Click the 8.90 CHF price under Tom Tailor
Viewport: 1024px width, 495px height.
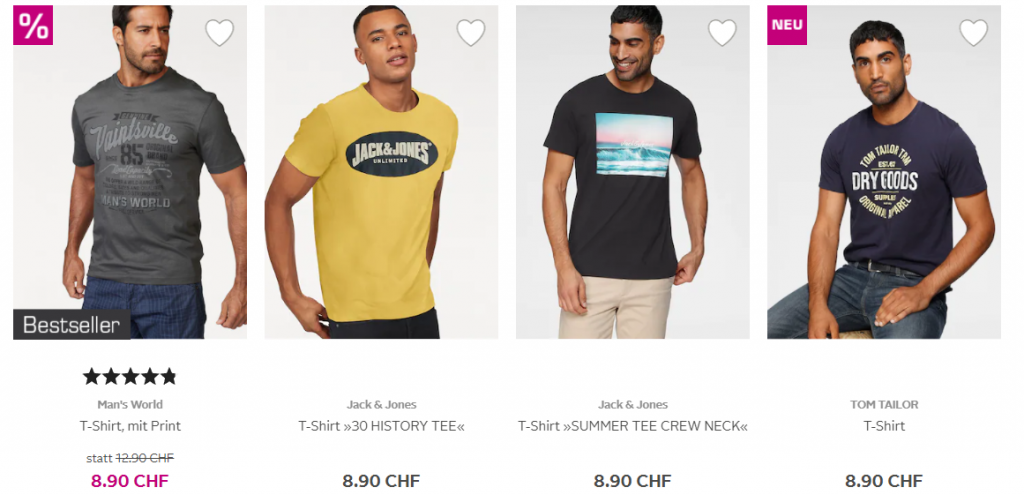click(884, 481)
